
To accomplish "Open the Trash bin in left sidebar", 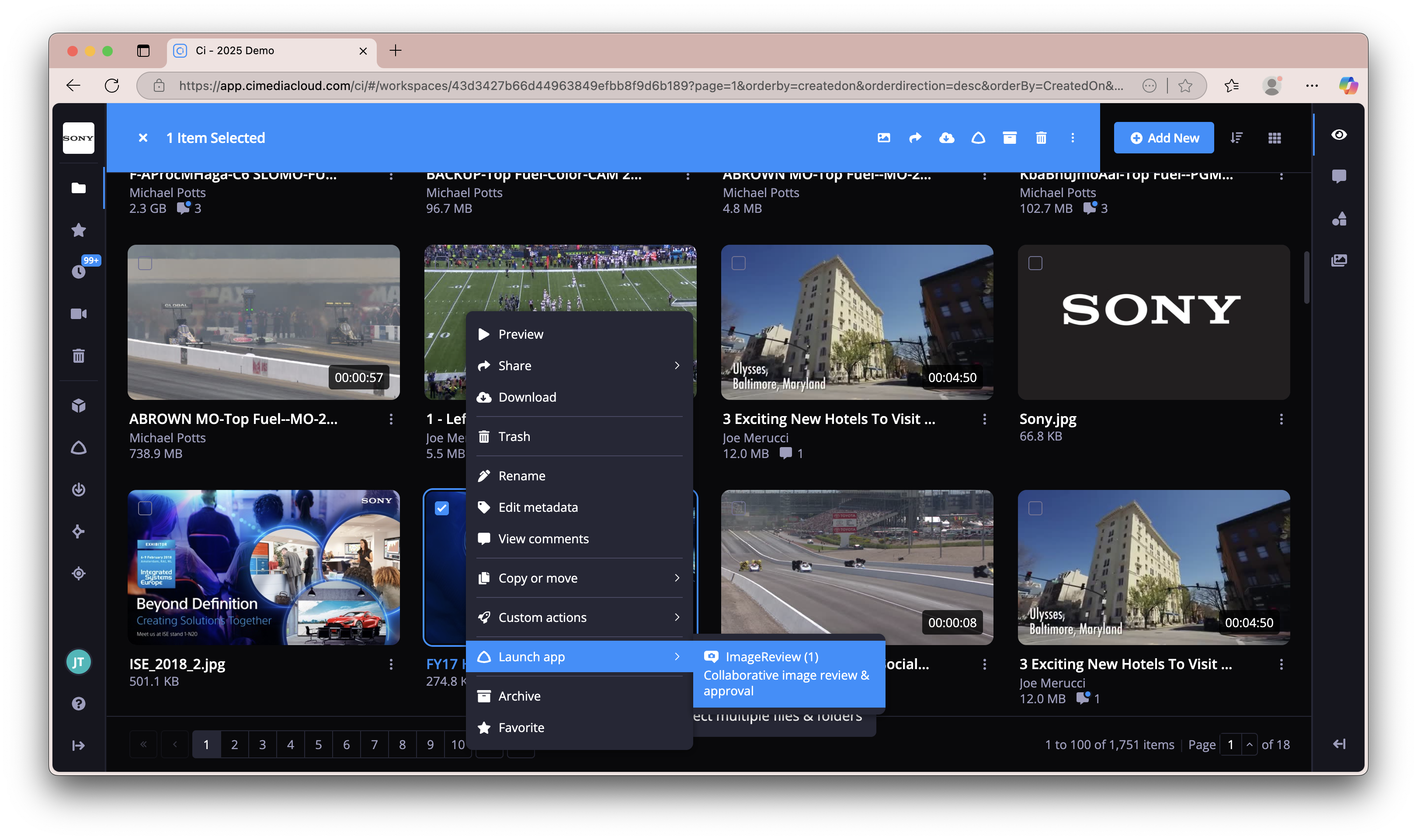I will [x=79, y=355].
